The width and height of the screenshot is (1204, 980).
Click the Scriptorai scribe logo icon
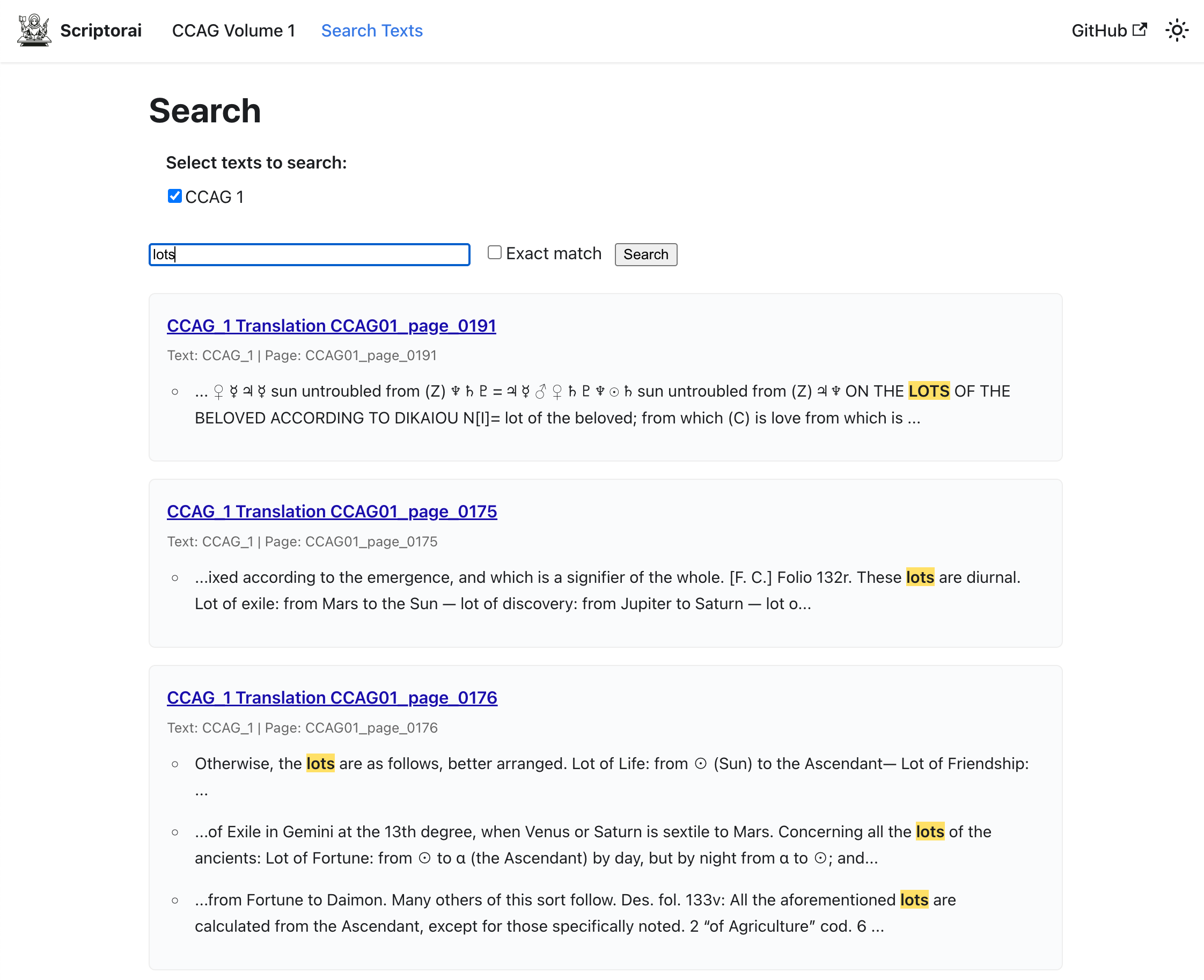click(x=34, y=31)
